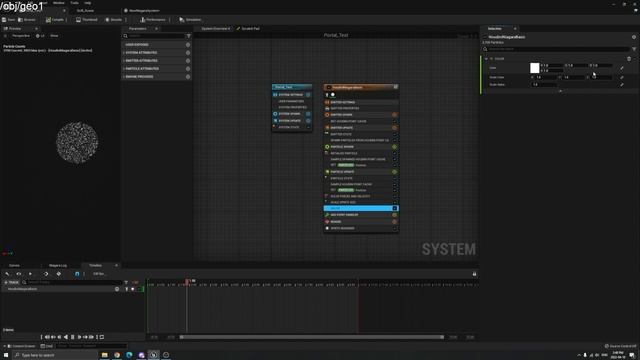Expand Particle Attributes parameter section
This screenshot has width=640, height=360.
(124, 69)
